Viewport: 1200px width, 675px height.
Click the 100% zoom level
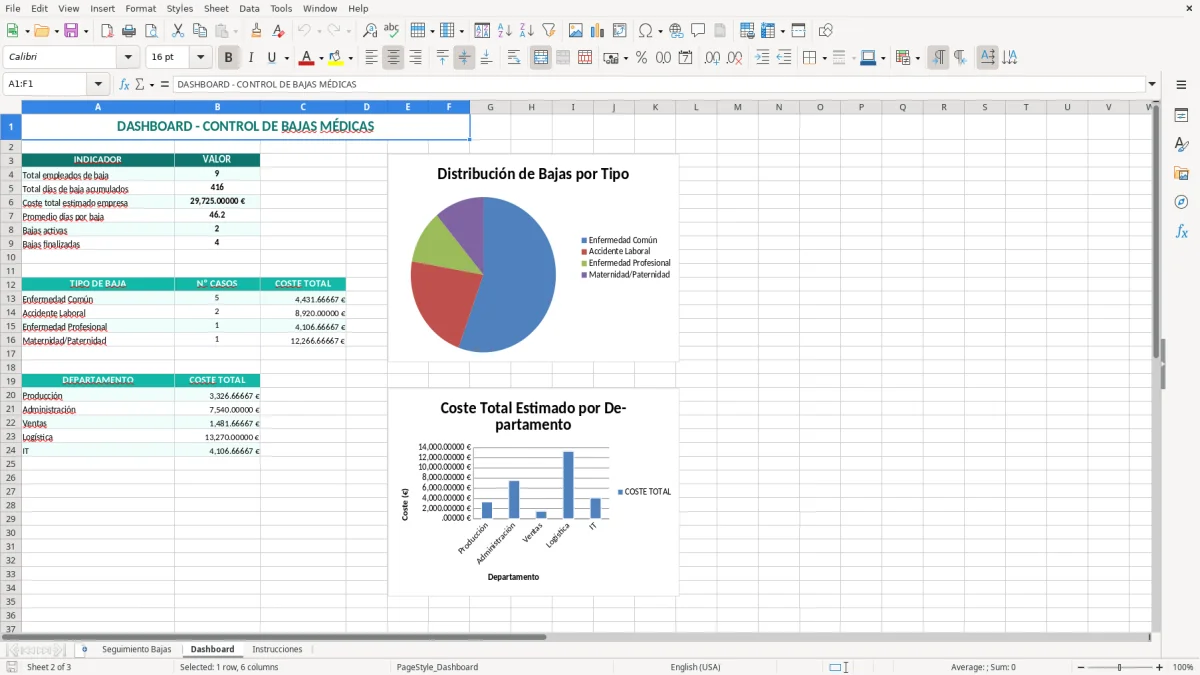pyautogui.click(x=1183, y=667)
